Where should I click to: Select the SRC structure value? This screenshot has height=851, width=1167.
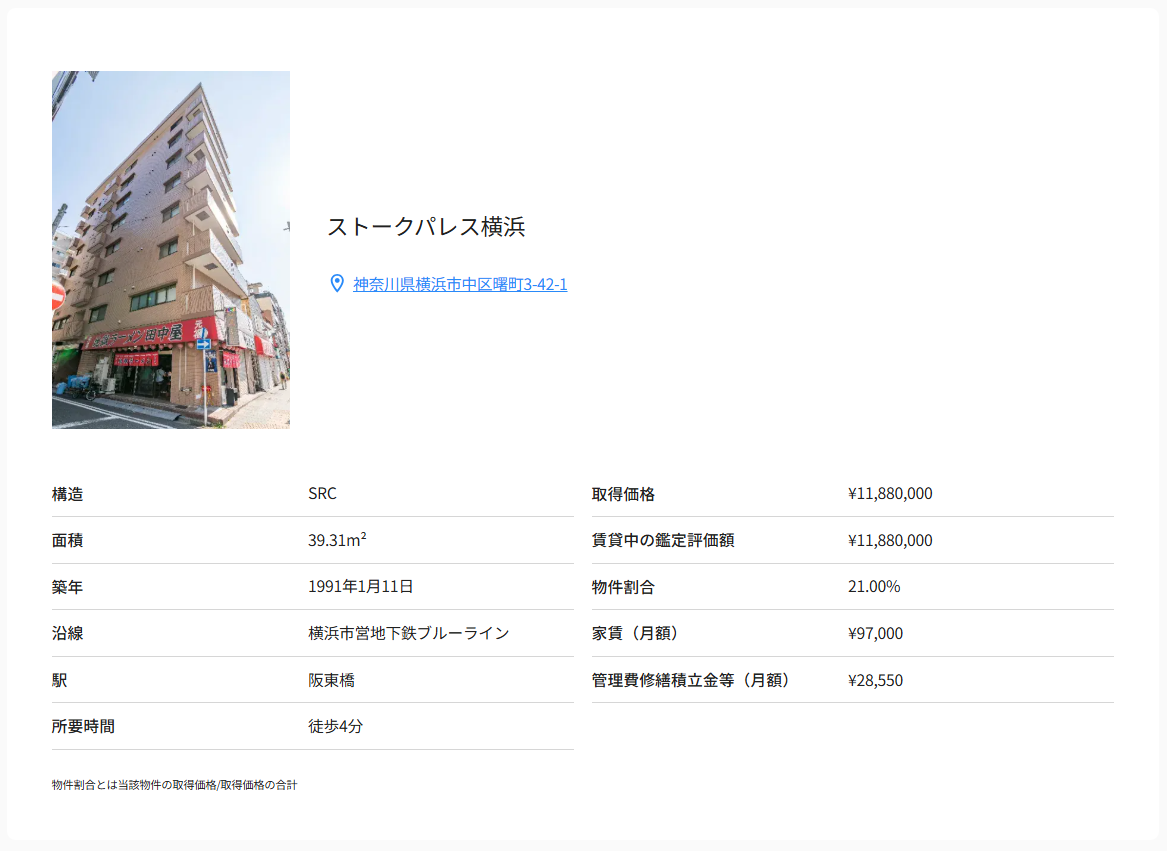point(322,494)
